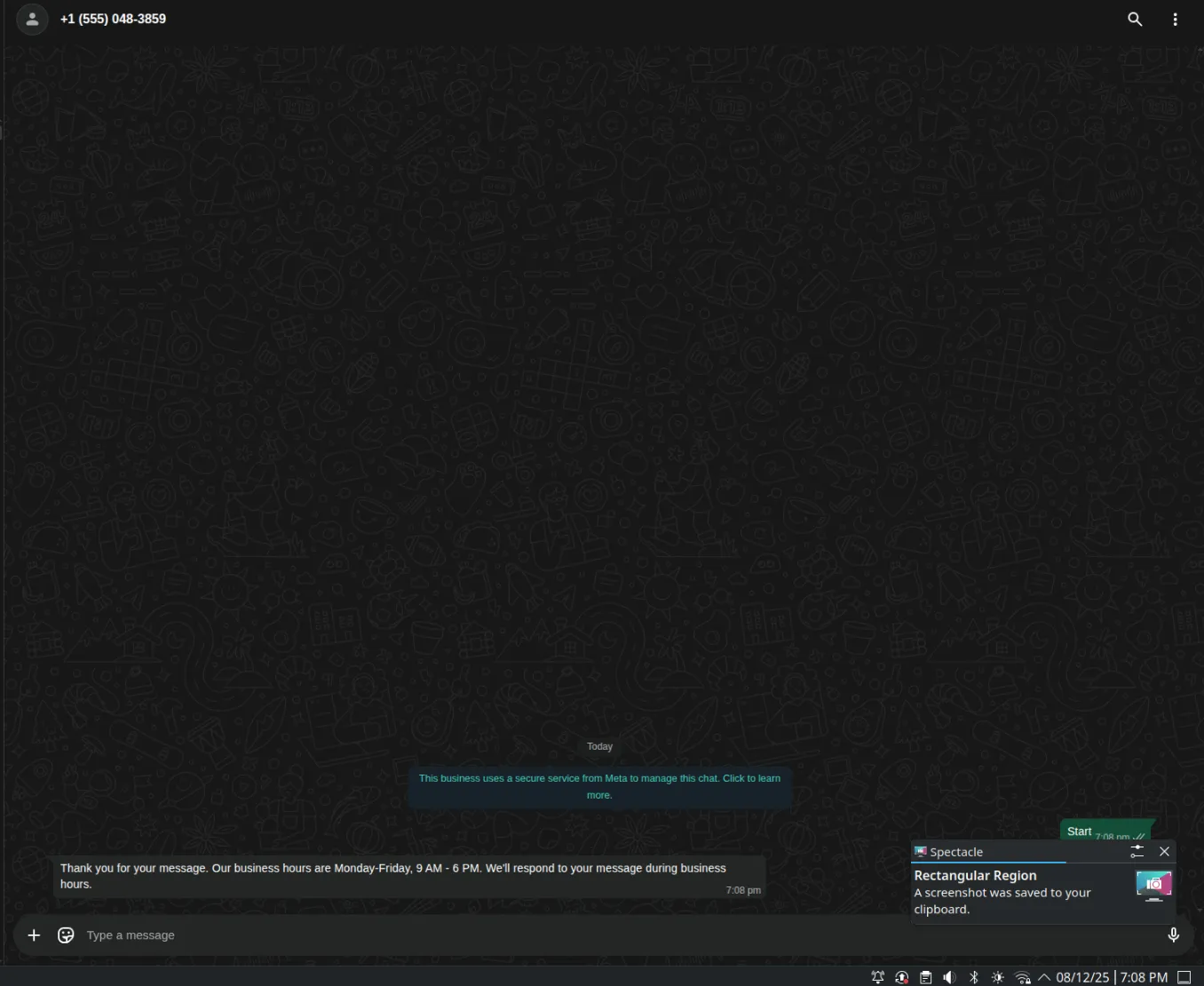Open the volume control in tray
1204x986 pixels.
coord(949,977)
